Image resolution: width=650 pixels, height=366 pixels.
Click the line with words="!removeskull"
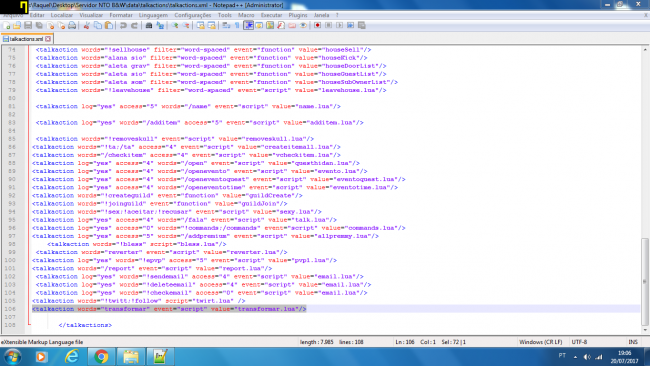pyautogui.click(x=175, y=139)
